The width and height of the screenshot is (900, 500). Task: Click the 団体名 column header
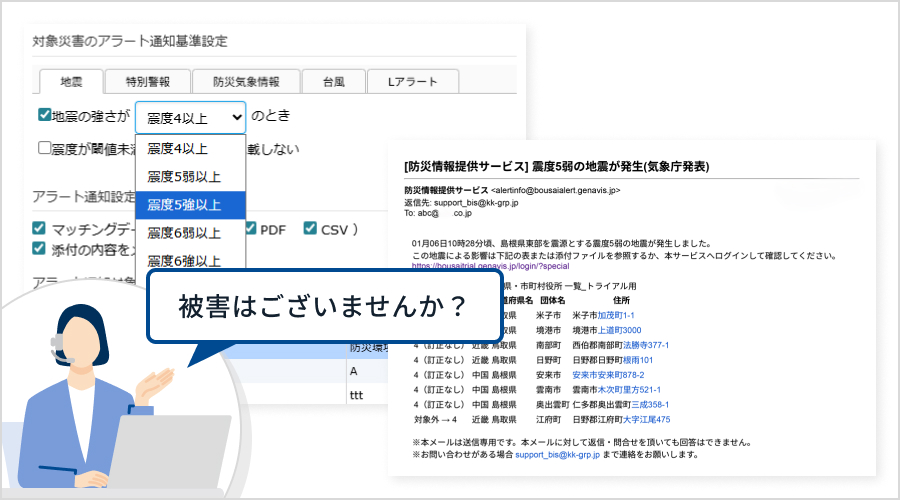click(552, 300)
